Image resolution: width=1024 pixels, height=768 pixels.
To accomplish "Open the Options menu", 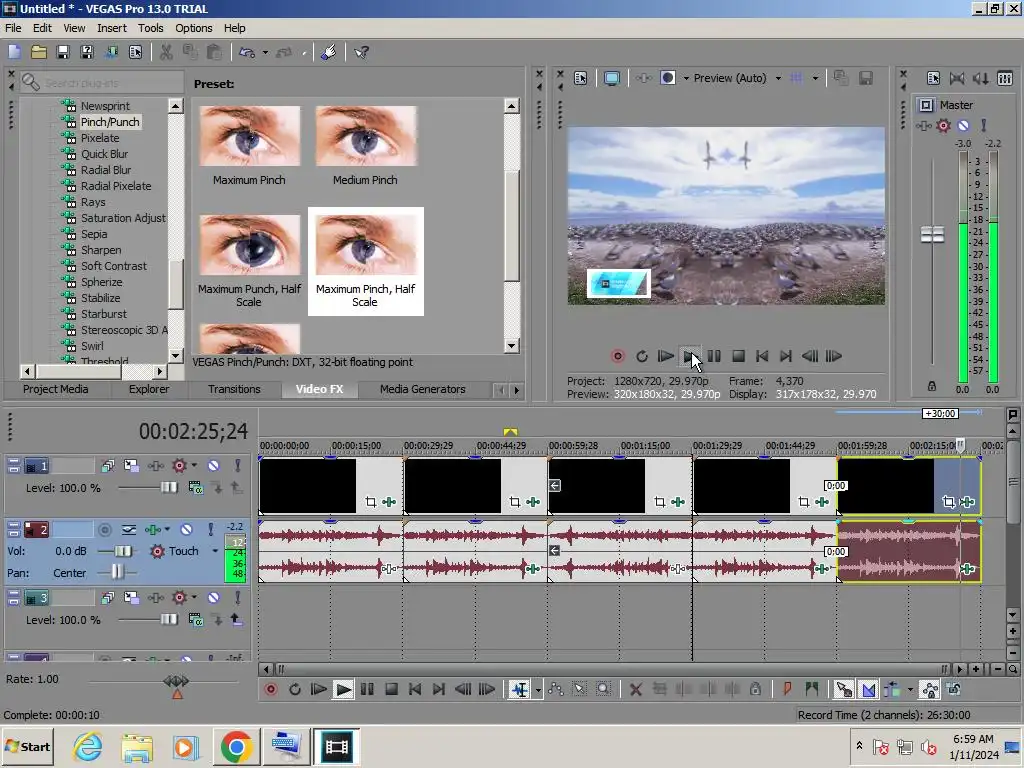I will (193, 28).
